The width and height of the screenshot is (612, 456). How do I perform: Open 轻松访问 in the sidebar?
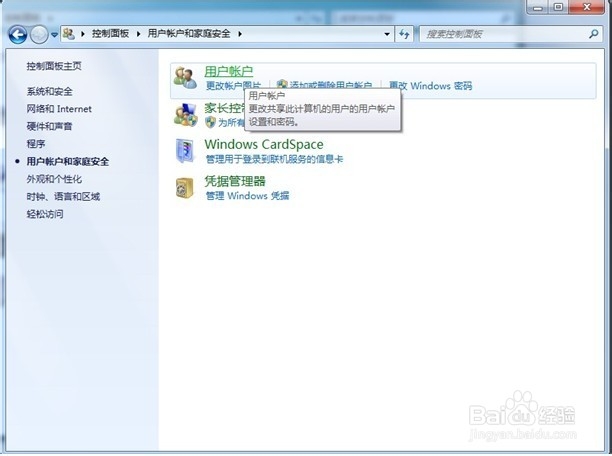pyautogui.click(x=45, y=214)
